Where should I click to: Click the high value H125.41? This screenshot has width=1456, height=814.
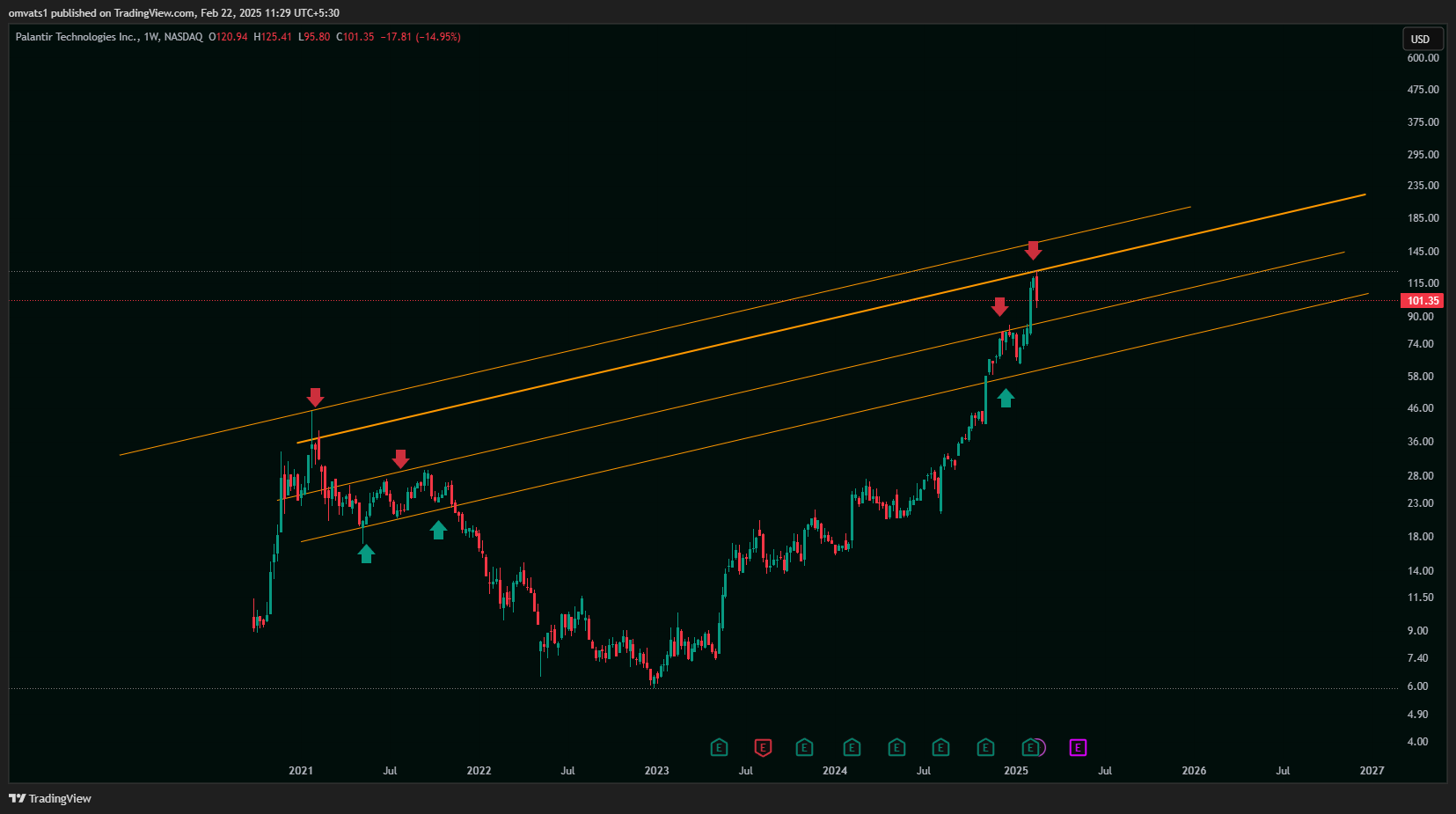point(273,37)
